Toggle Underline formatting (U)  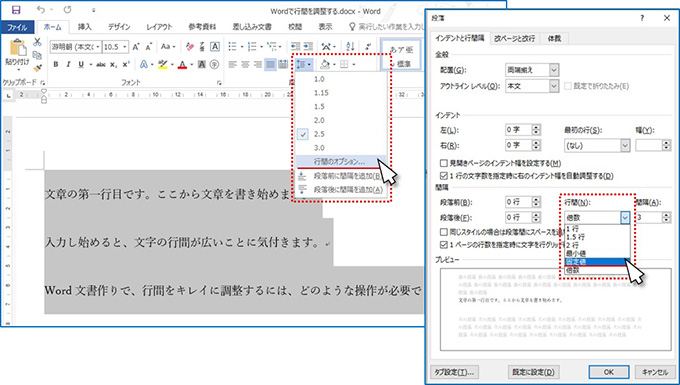coord(81,65)
